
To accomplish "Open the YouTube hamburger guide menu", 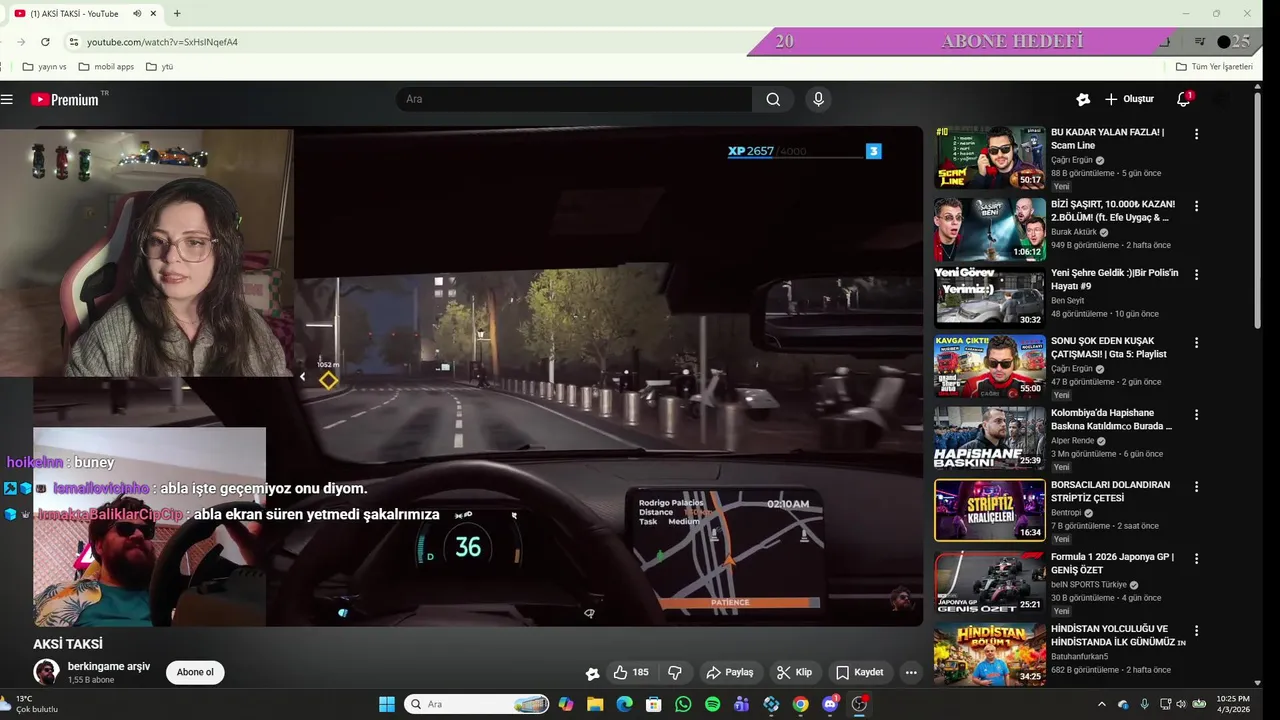I will (x=7, y=99).
